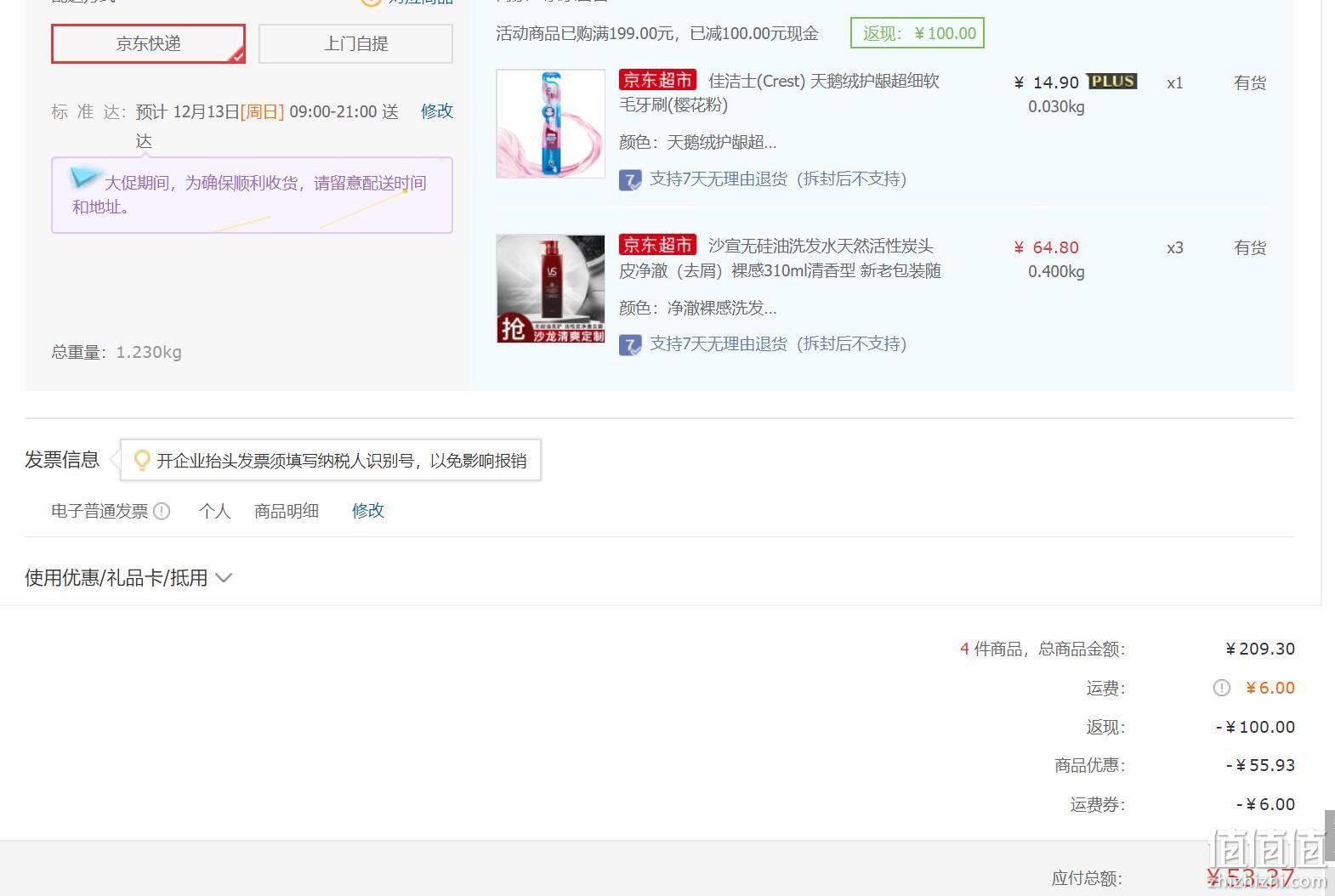Click 颜色: 净澈裸感洗发 color text

pyautogui.click(x=698, y=308)
